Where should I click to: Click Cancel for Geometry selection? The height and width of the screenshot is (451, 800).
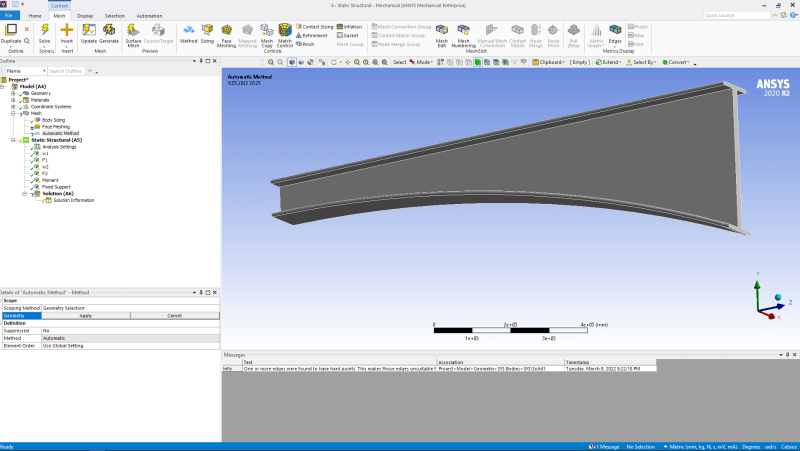174,316
